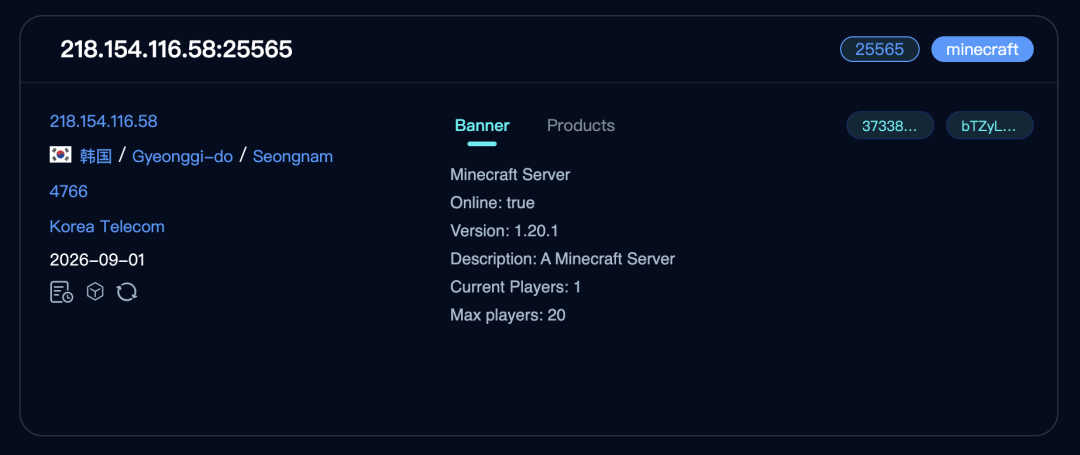Click the 韩国 country link
This screenshot has height=455, width=1080.
(x=96, y=156)
